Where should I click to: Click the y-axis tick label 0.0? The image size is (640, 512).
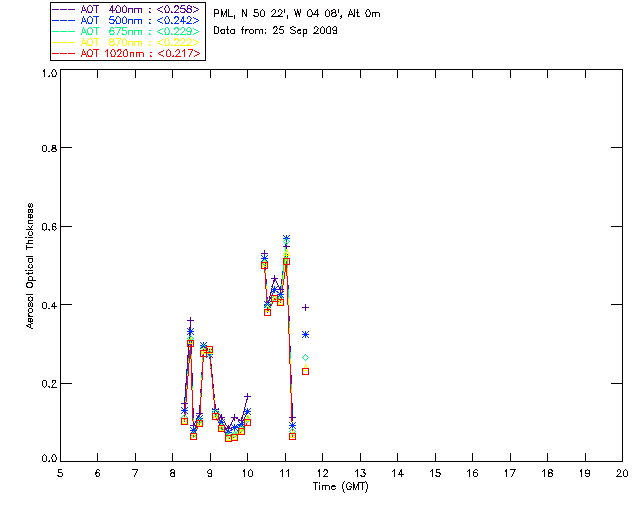pyautogui.click(x=49, y=459)
